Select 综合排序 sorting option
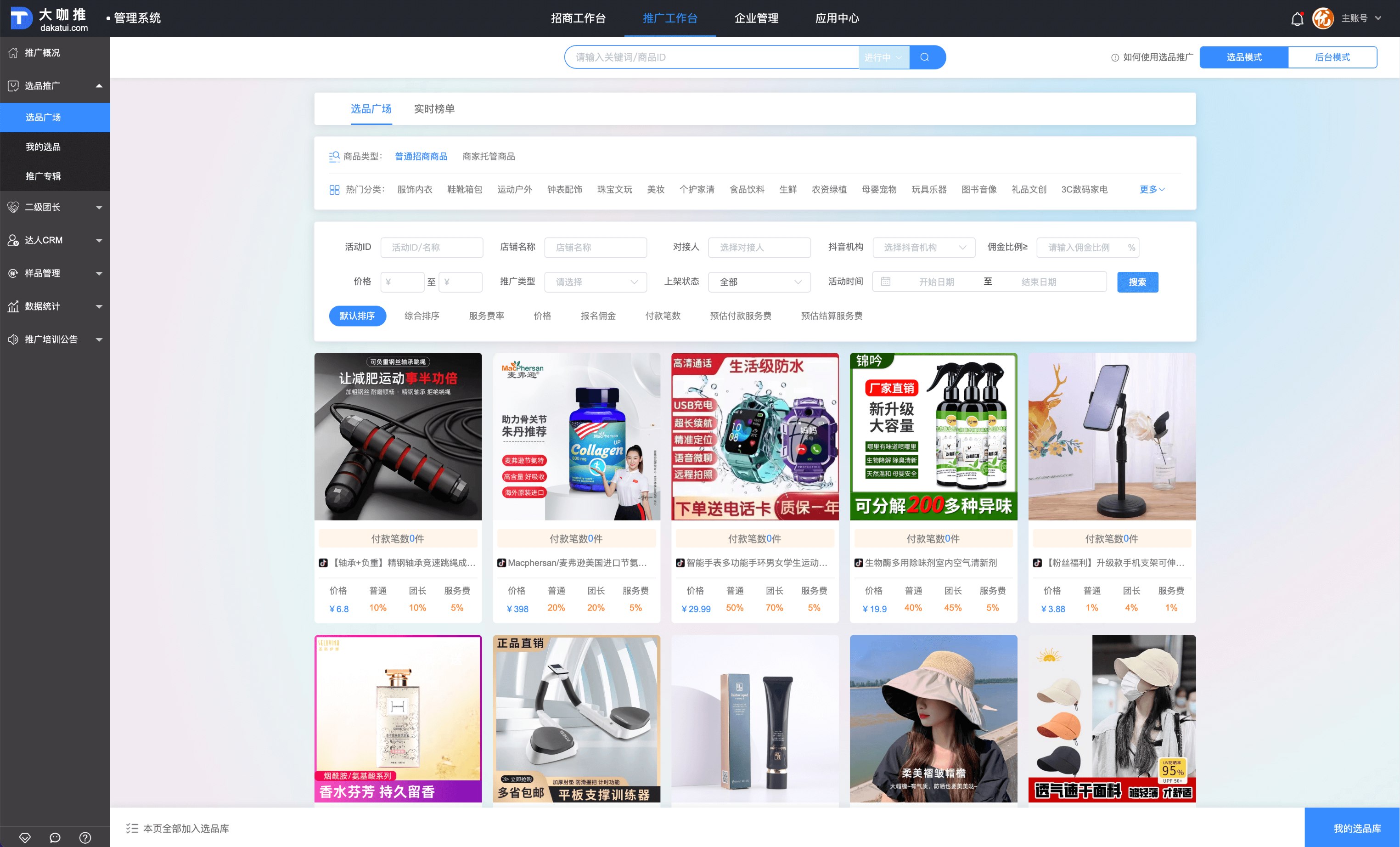This screenshot has height=847, width=1400. click(422, 316)
